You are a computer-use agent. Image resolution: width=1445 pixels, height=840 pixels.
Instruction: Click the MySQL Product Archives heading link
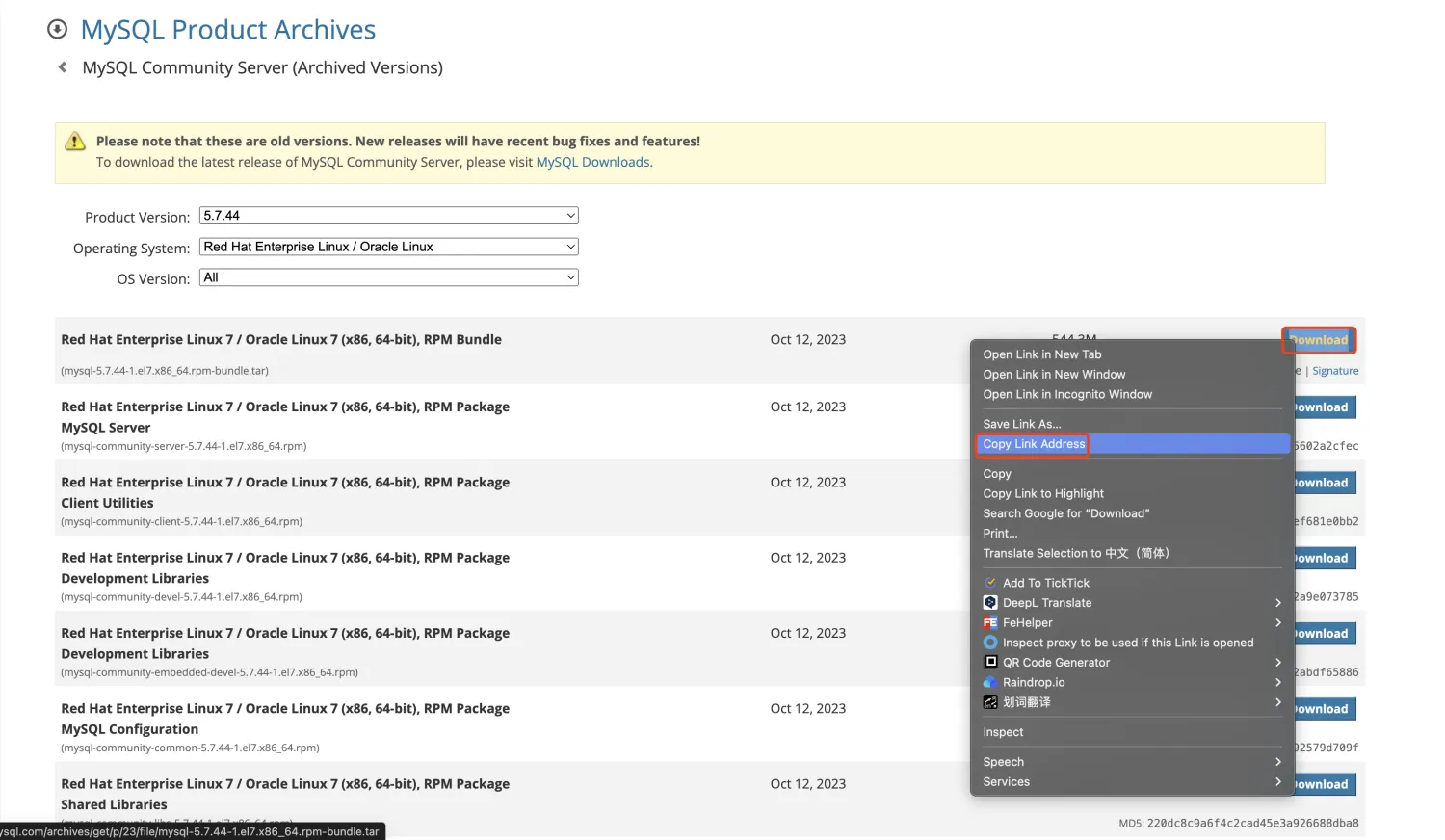228,30
